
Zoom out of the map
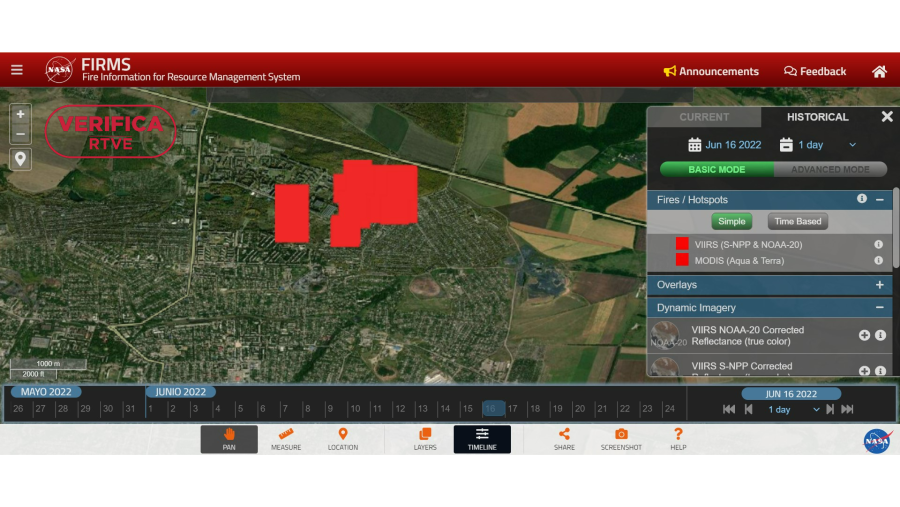pyautogui.click(x=20, y=134)
